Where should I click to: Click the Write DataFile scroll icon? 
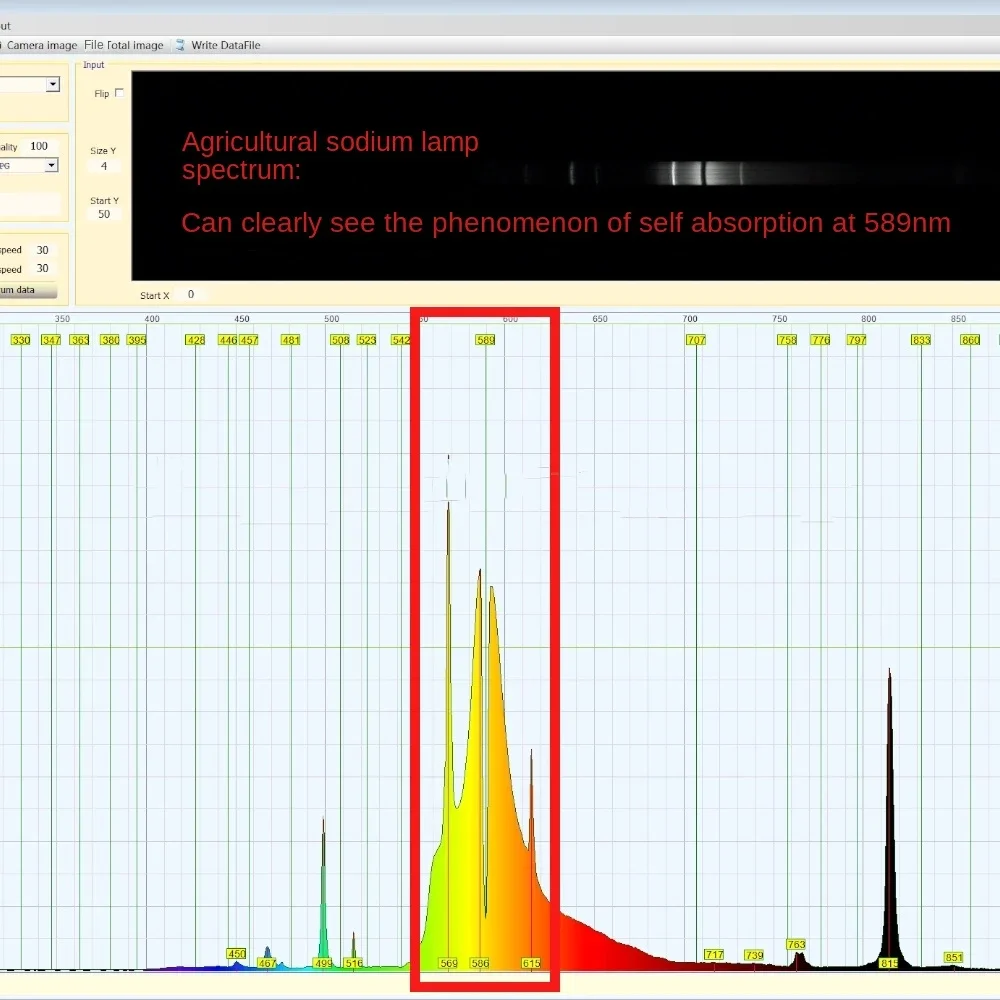[180, 45]
